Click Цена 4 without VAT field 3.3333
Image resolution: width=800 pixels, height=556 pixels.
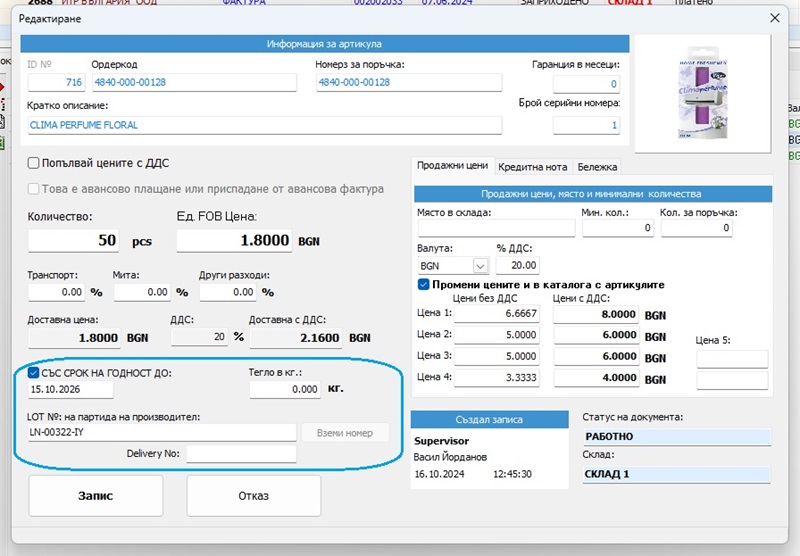(x=496, y=377)
